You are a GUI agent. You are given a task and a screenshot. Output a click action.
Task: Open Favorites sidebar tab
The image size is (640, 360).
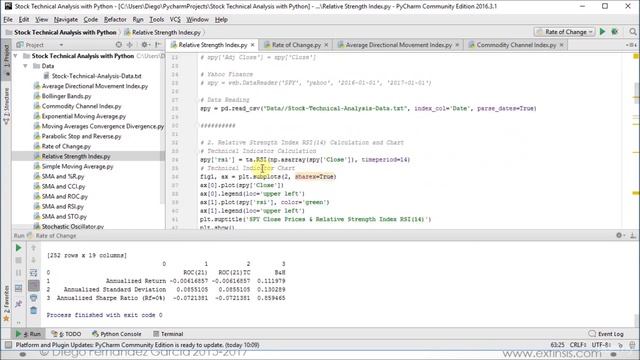6,303
